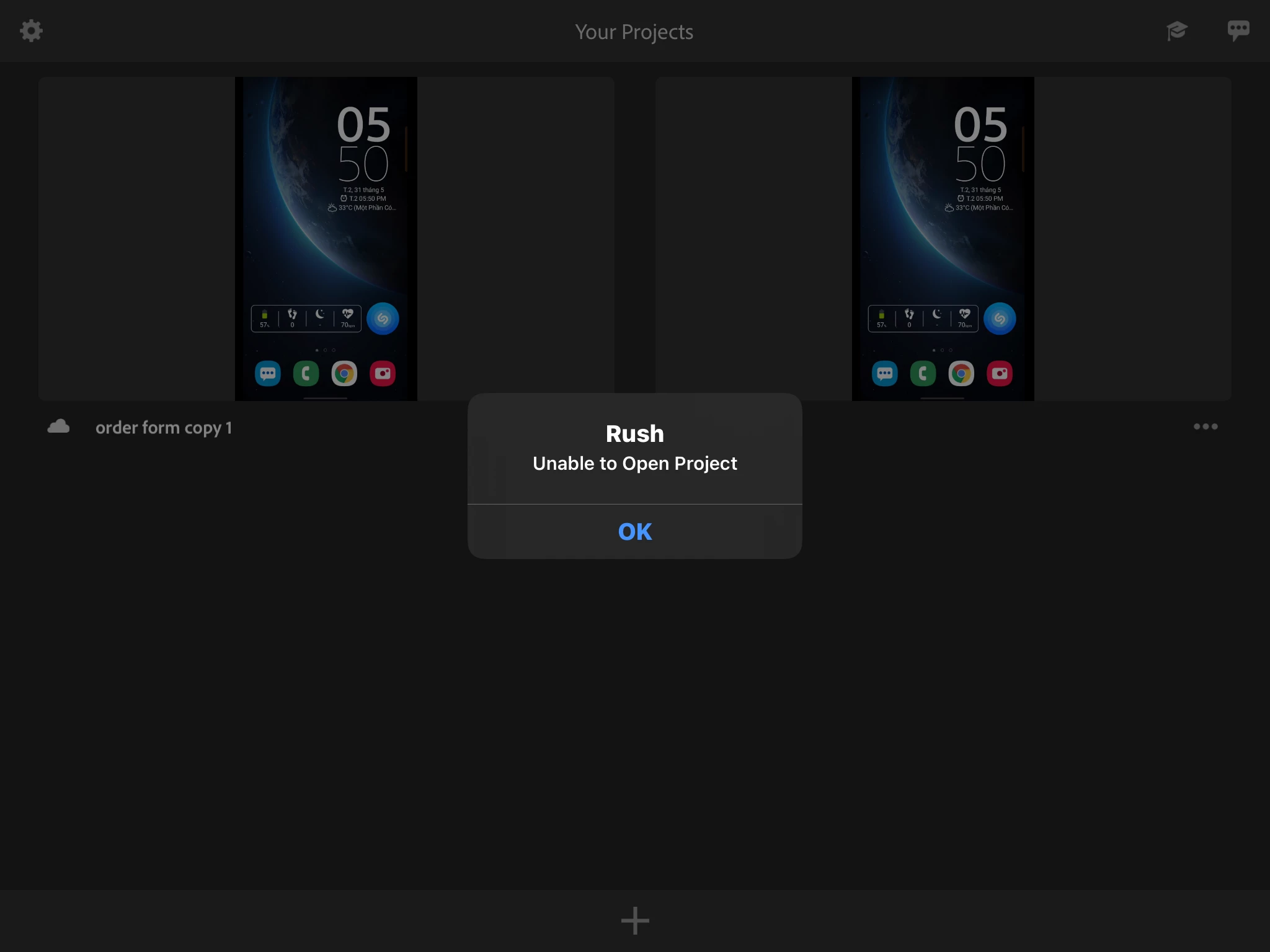
Task: Click the blue Shazam icon in right thumbnail
Action: click(x=1000, y=319)
